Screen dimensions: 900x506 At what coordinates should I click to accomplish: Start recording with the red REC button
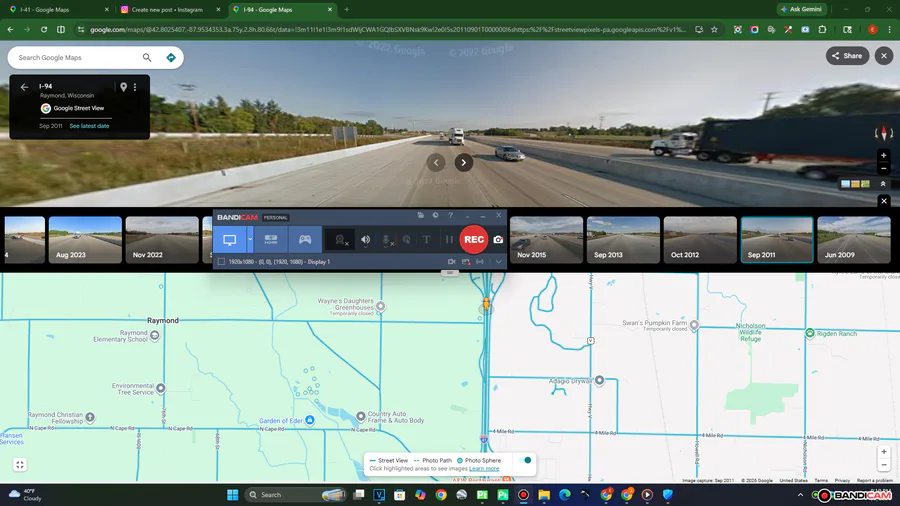coord(474,239)
